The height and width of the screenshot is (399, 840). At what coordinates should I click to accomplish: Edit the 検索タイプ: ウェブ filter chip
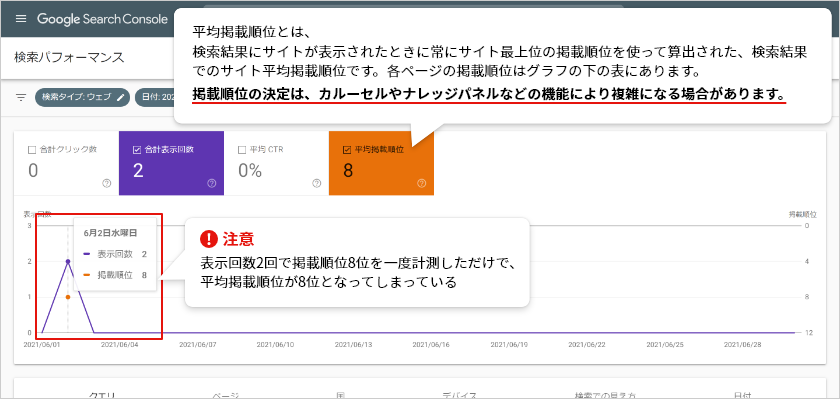click(x=82, y=97)
